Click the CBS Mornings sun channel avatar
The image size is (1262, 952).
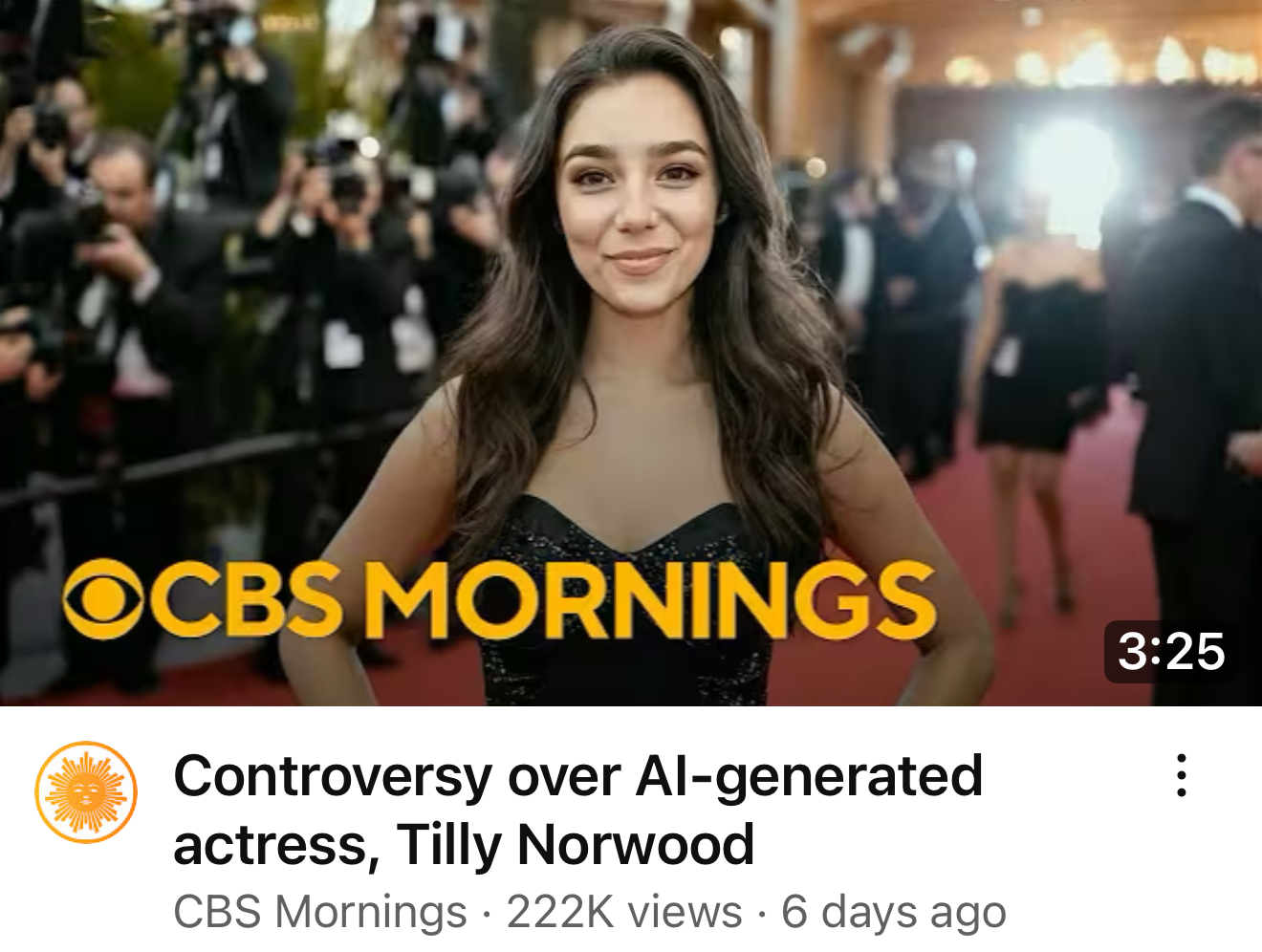(86, 792)
